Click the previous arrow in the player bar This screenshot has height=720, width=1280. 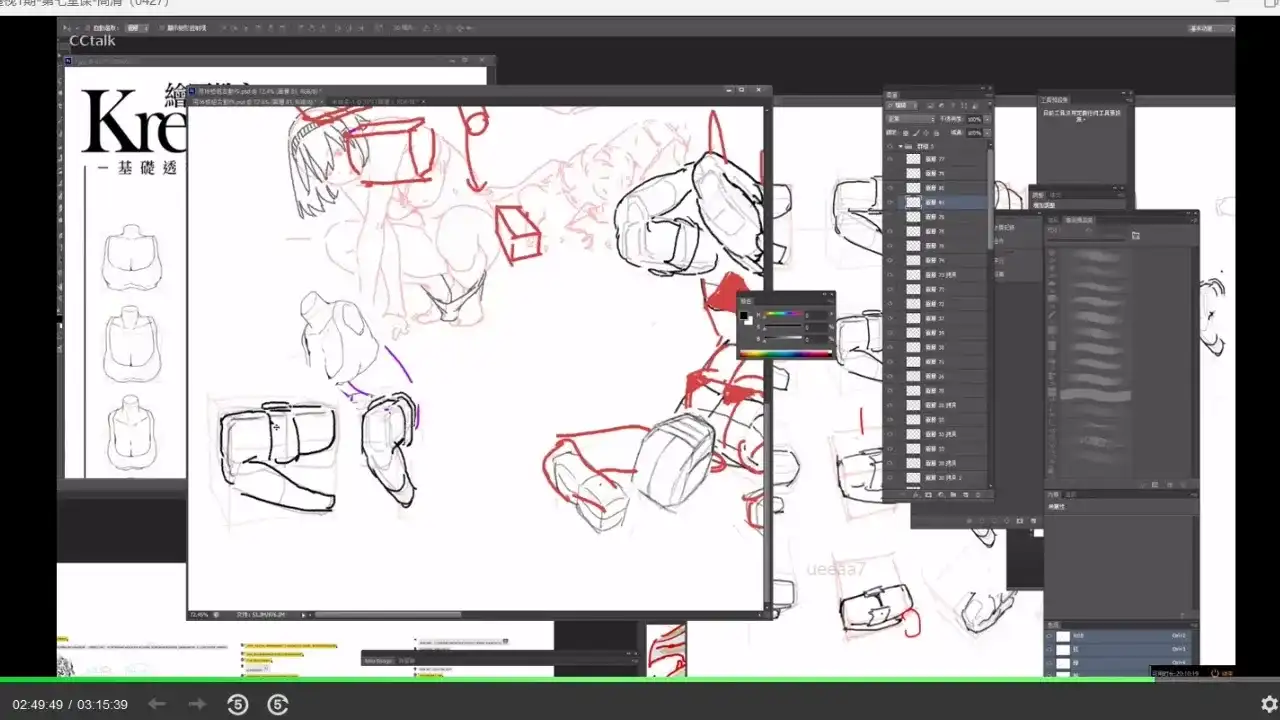point(157,705)
